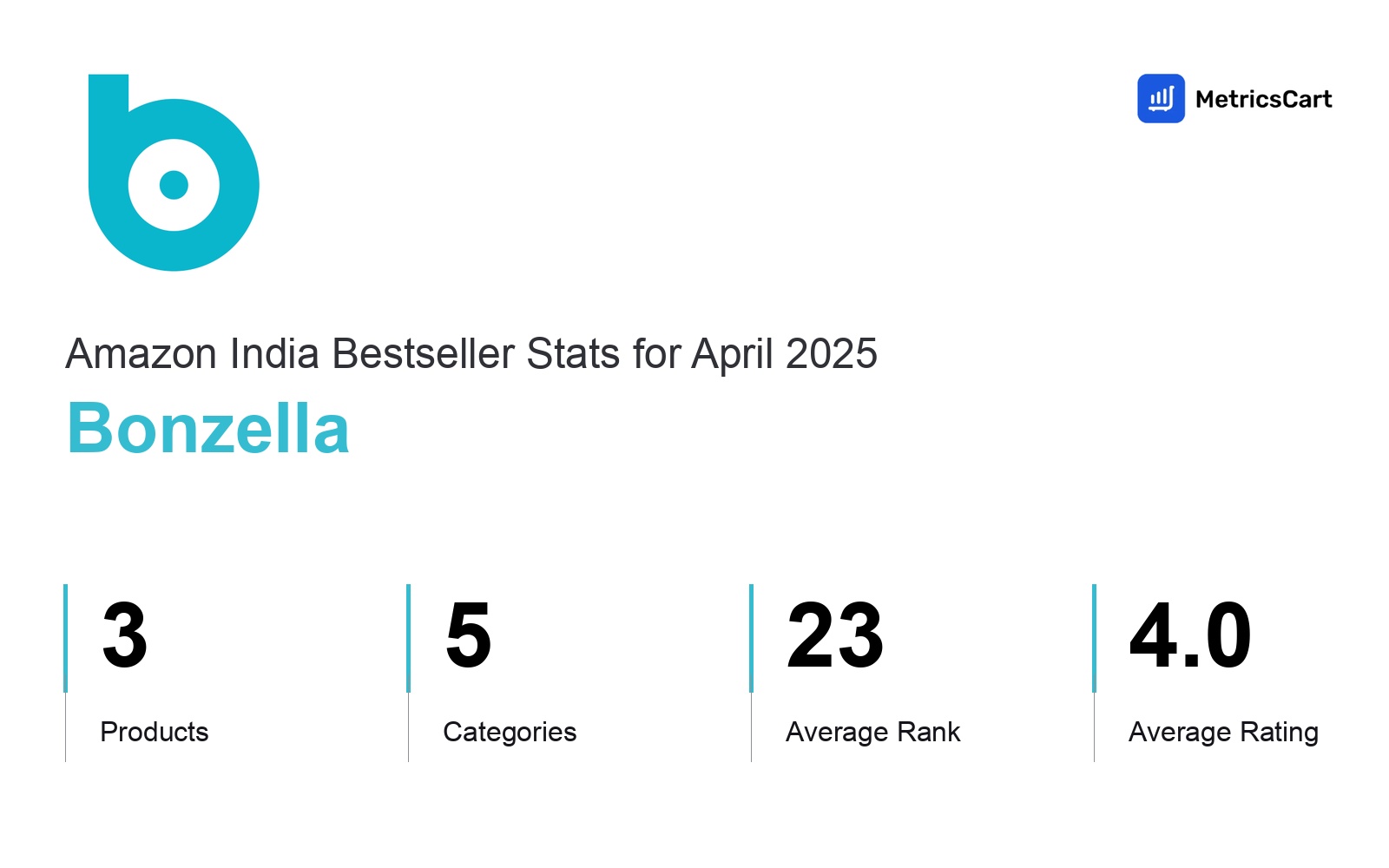Click the 'April 2025' text in title
Viewport: 1389px width, 868px height.
pyautogui.click(x=785, y=354)
